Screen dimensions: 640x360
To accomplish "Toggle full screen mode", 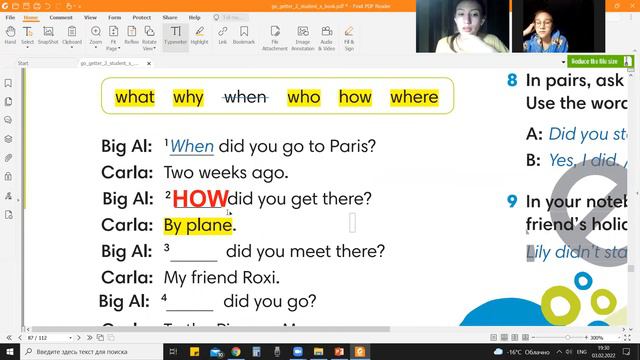I will (627, 338).
